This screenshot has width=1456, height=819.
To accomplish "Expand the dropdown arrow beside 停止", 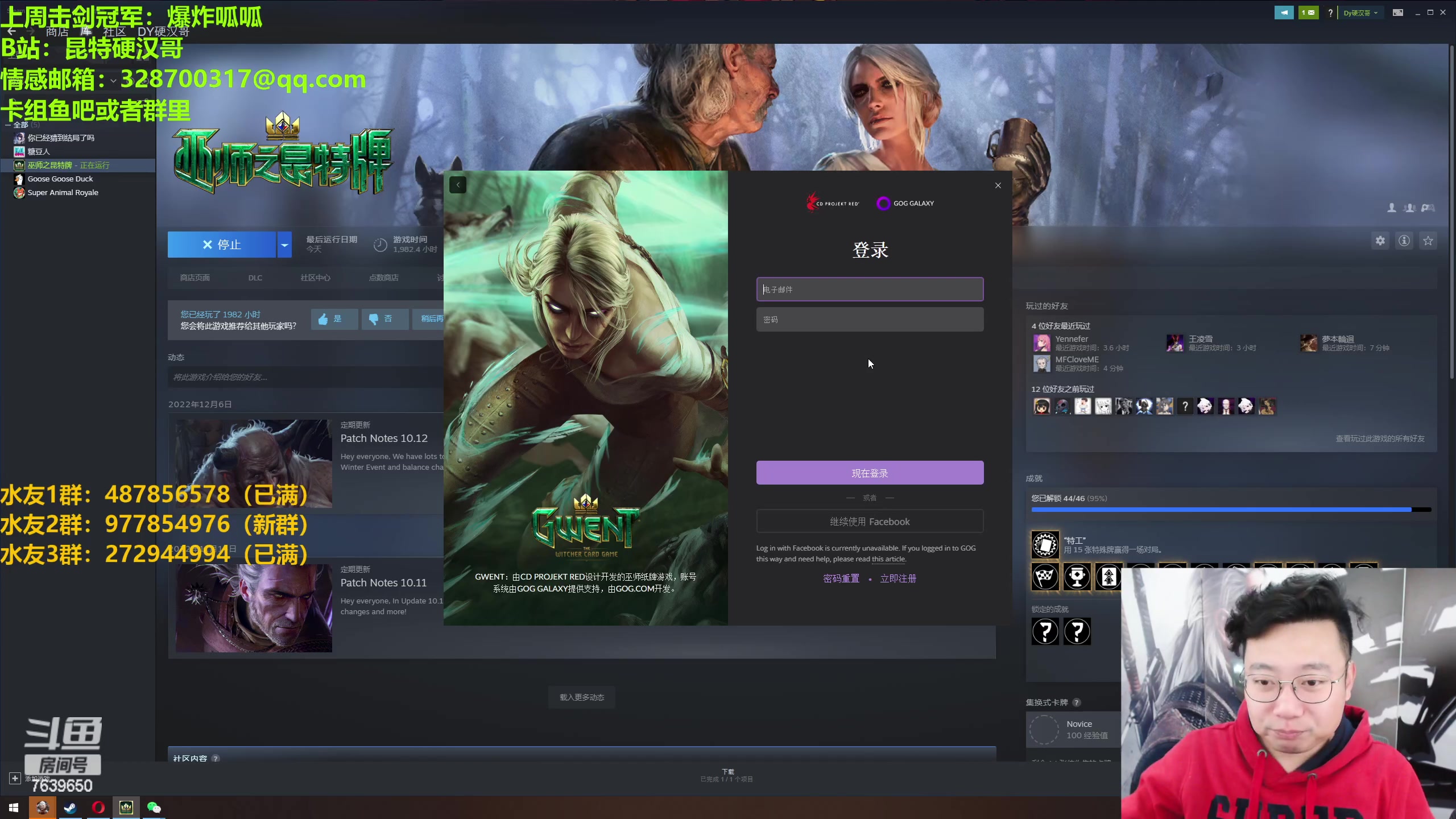I will click(x=284, y=245).
